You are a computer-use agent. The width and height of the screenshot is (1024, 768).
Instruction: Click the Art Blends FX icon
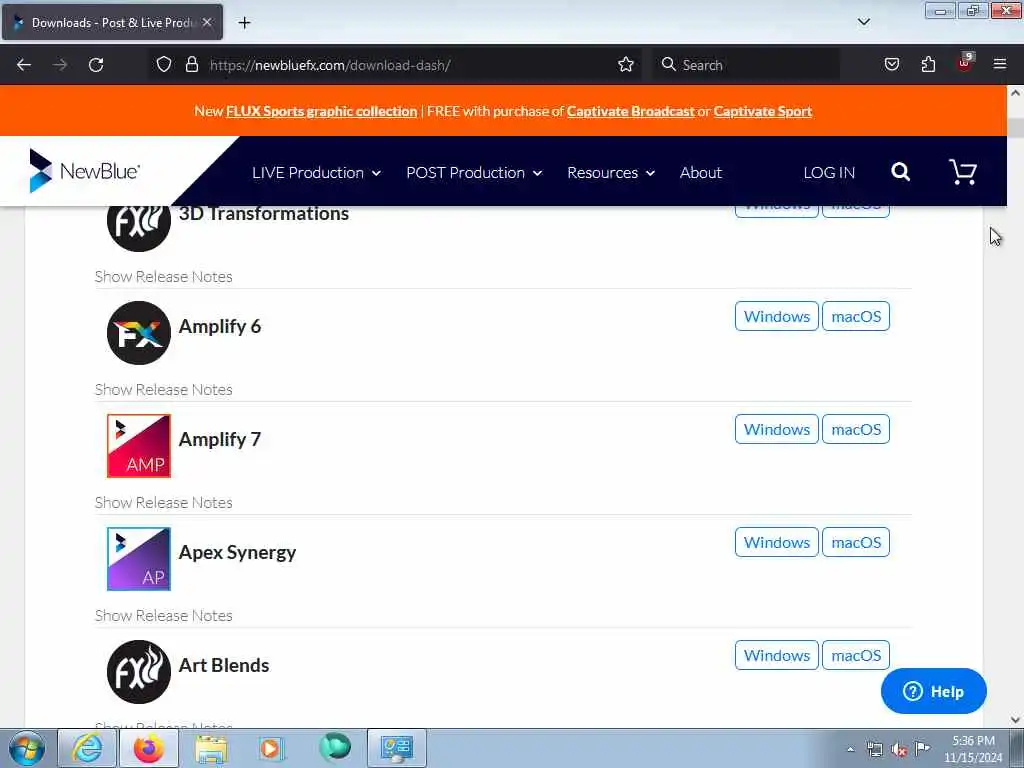click(x=138, y=672)
